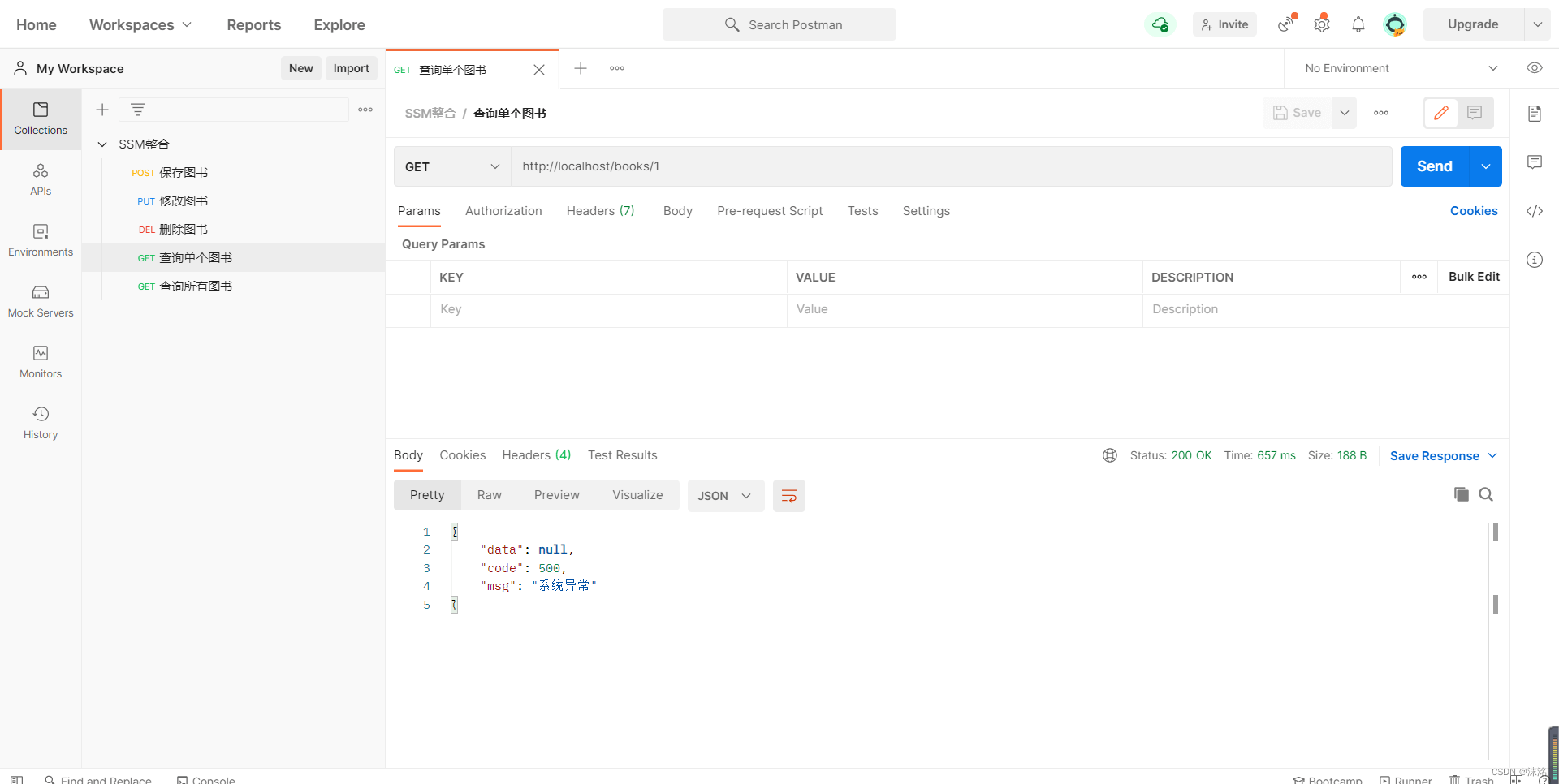The height and width of the screenshot is (784, 1559).
Task: Open History in the sidebar
Action: pos(41,423)
